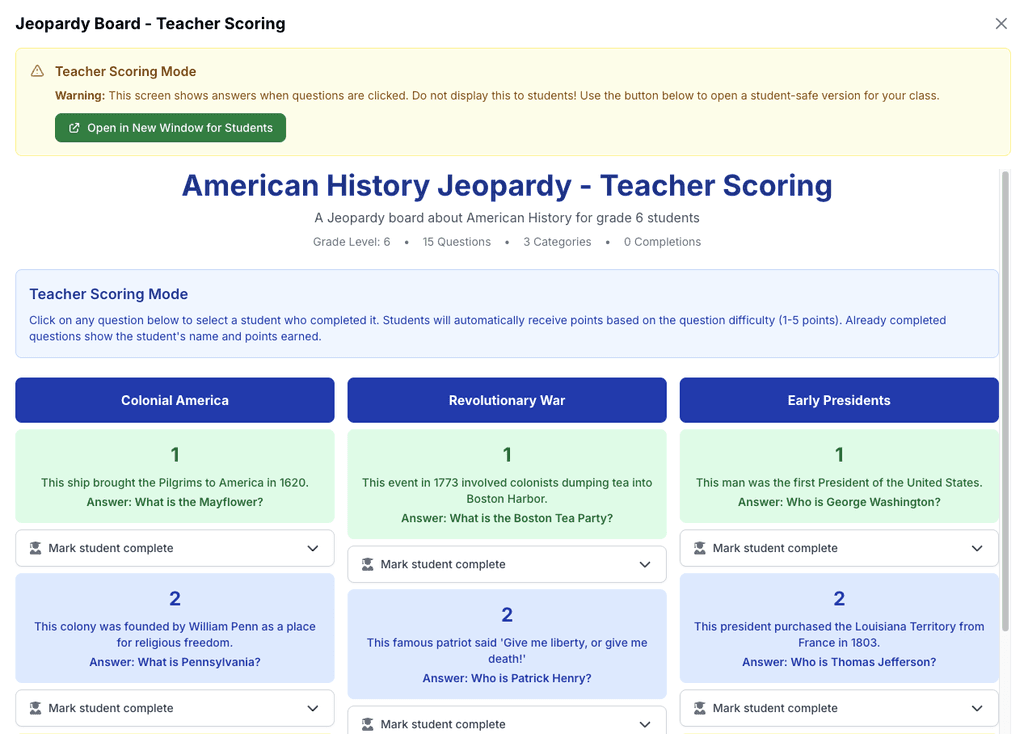Select the Colonial America category header
Image resolution: width=1024 pixels, height=734 pixels.
(x=174, y=400)
